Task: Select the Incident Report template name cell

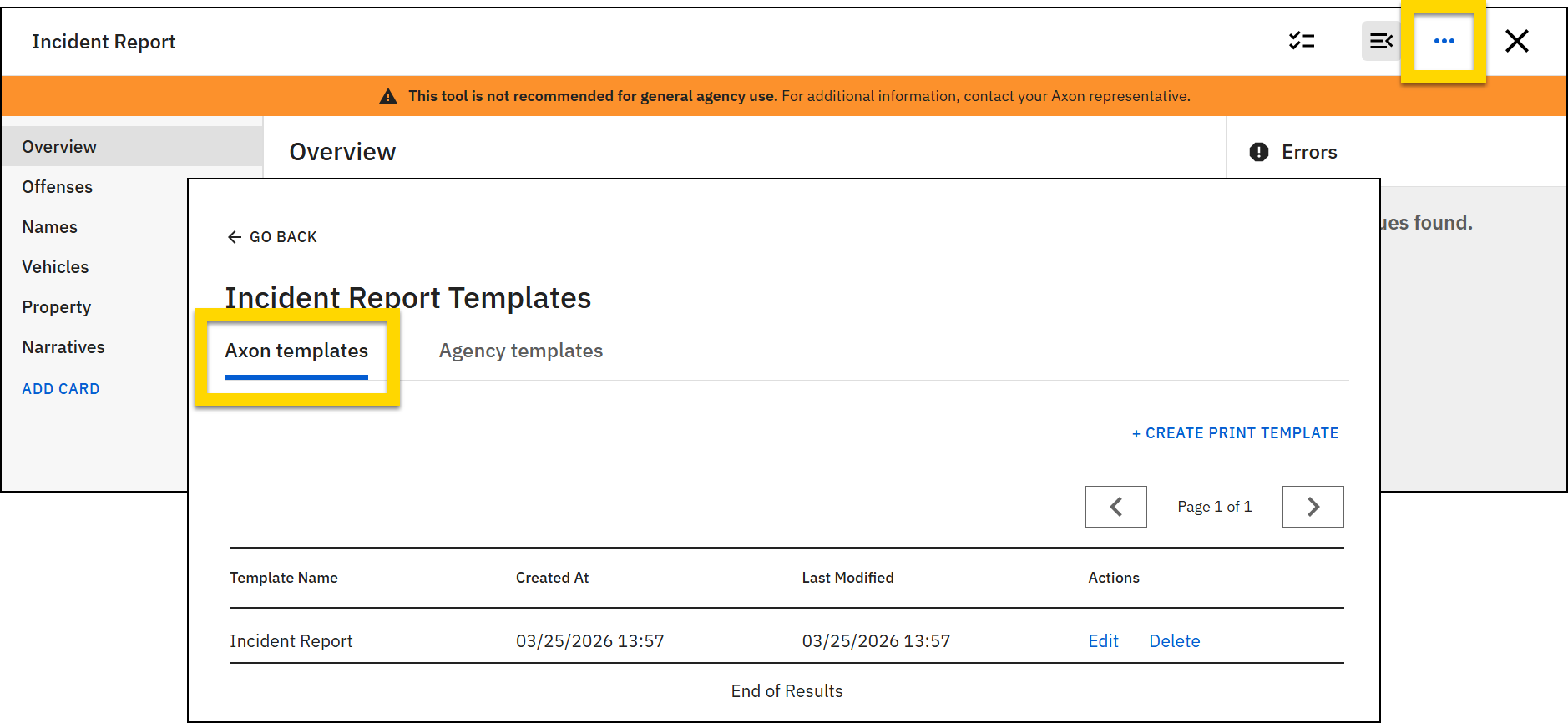Action: pos(291,641)
